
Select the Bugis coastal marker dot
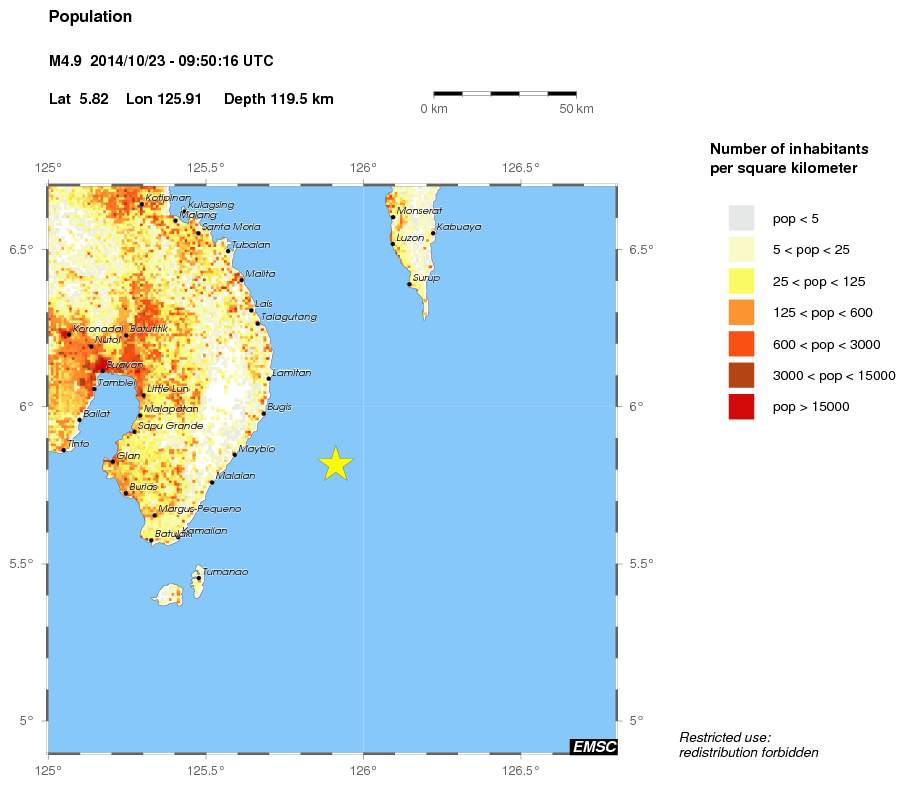point(264,413)
